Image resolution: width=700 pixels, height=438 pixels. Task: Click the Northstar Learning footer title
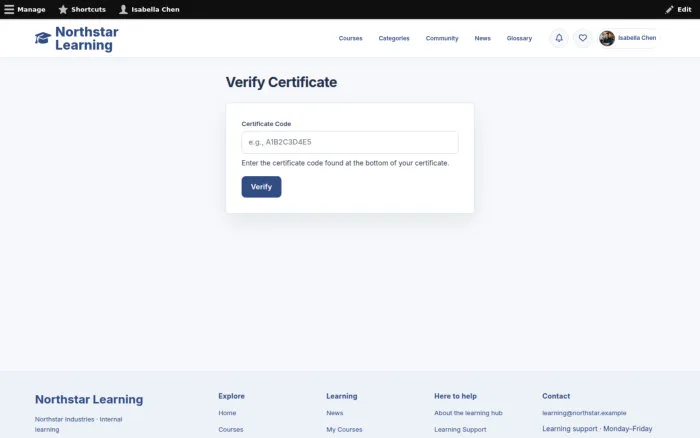[x=89, y=400]
